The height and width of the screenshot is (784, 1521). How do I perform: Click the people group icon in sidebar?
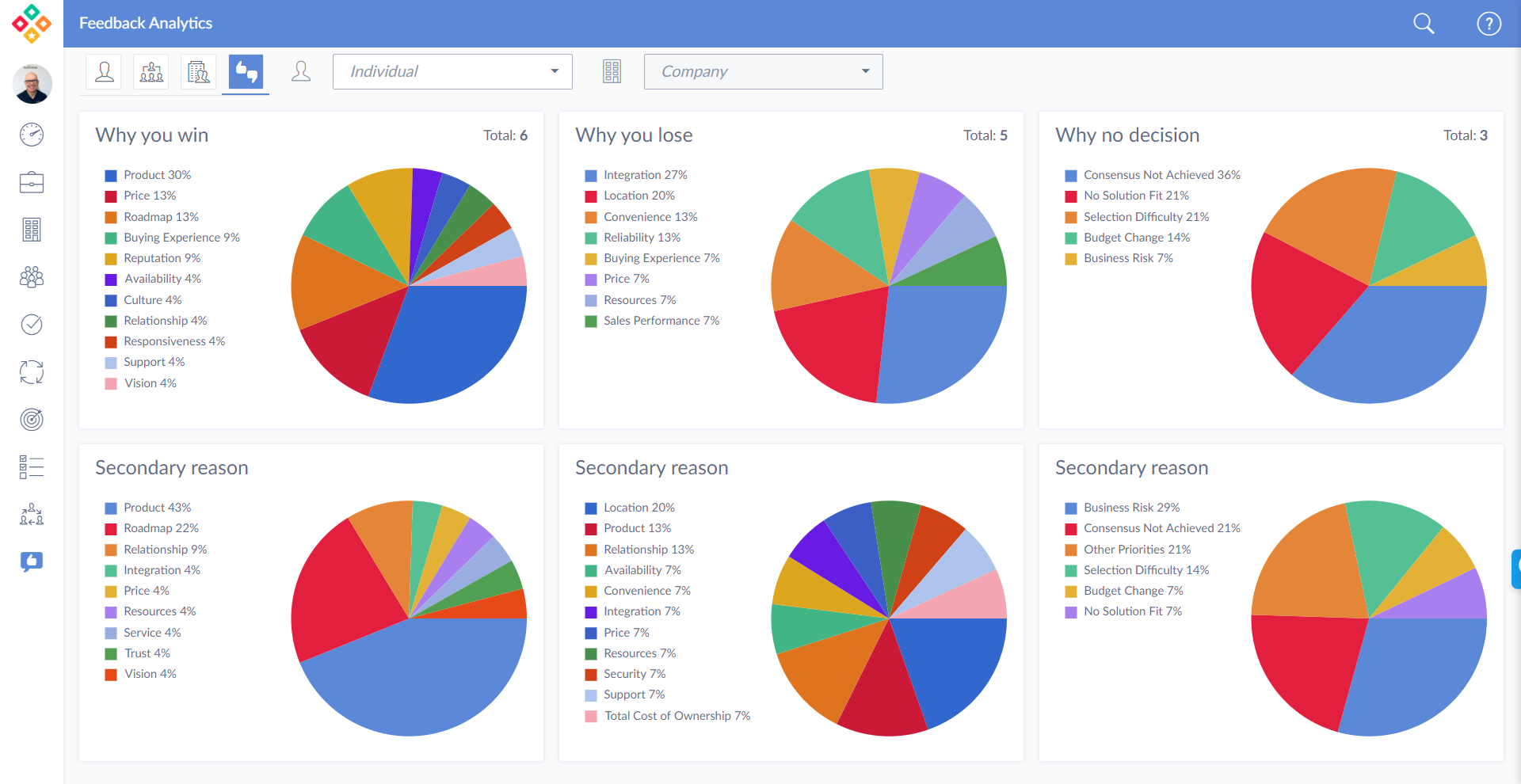coord(32,277)
